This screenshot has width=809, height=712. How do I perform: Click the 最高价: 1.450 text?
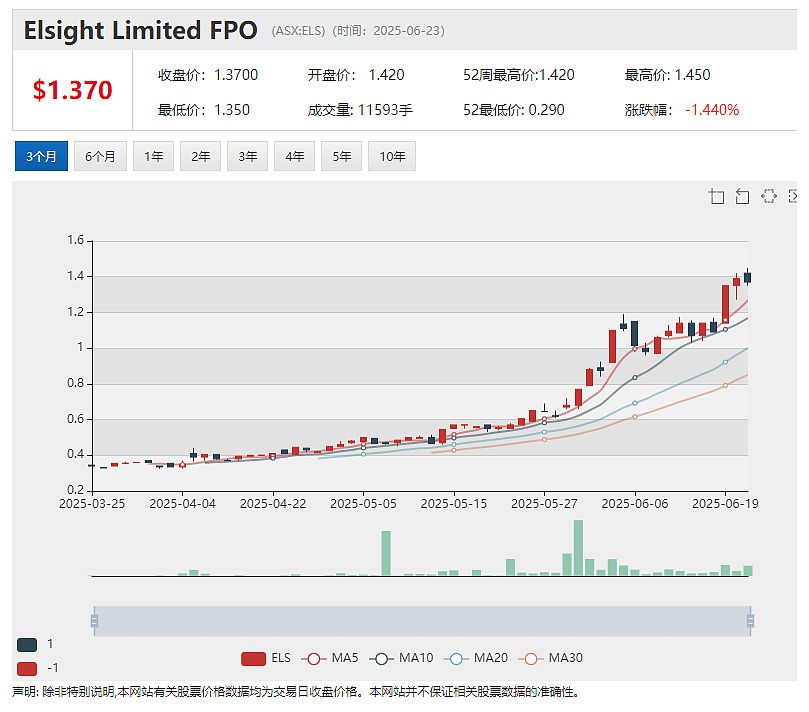668,75
